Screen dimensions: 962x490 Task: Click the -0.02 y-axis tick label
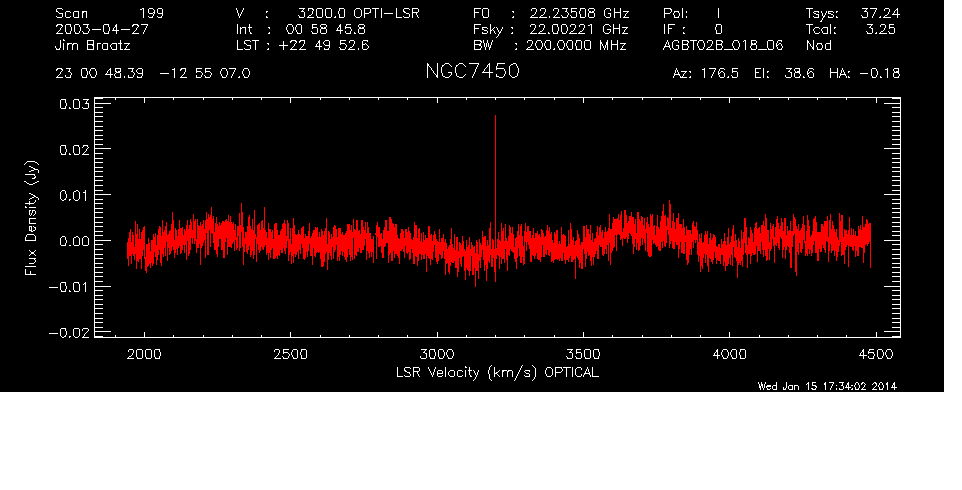tap(69, 332)
